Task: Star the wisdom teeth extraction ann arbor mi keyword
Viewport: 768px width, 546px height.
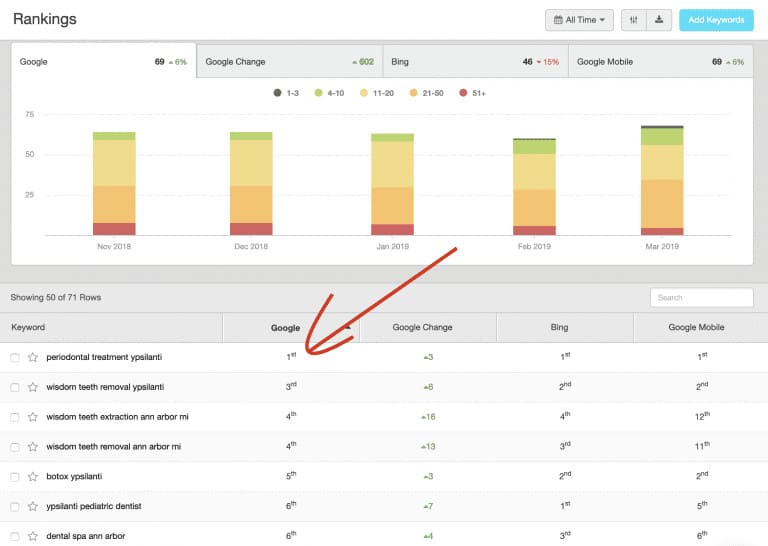Action: coord(33,417)
